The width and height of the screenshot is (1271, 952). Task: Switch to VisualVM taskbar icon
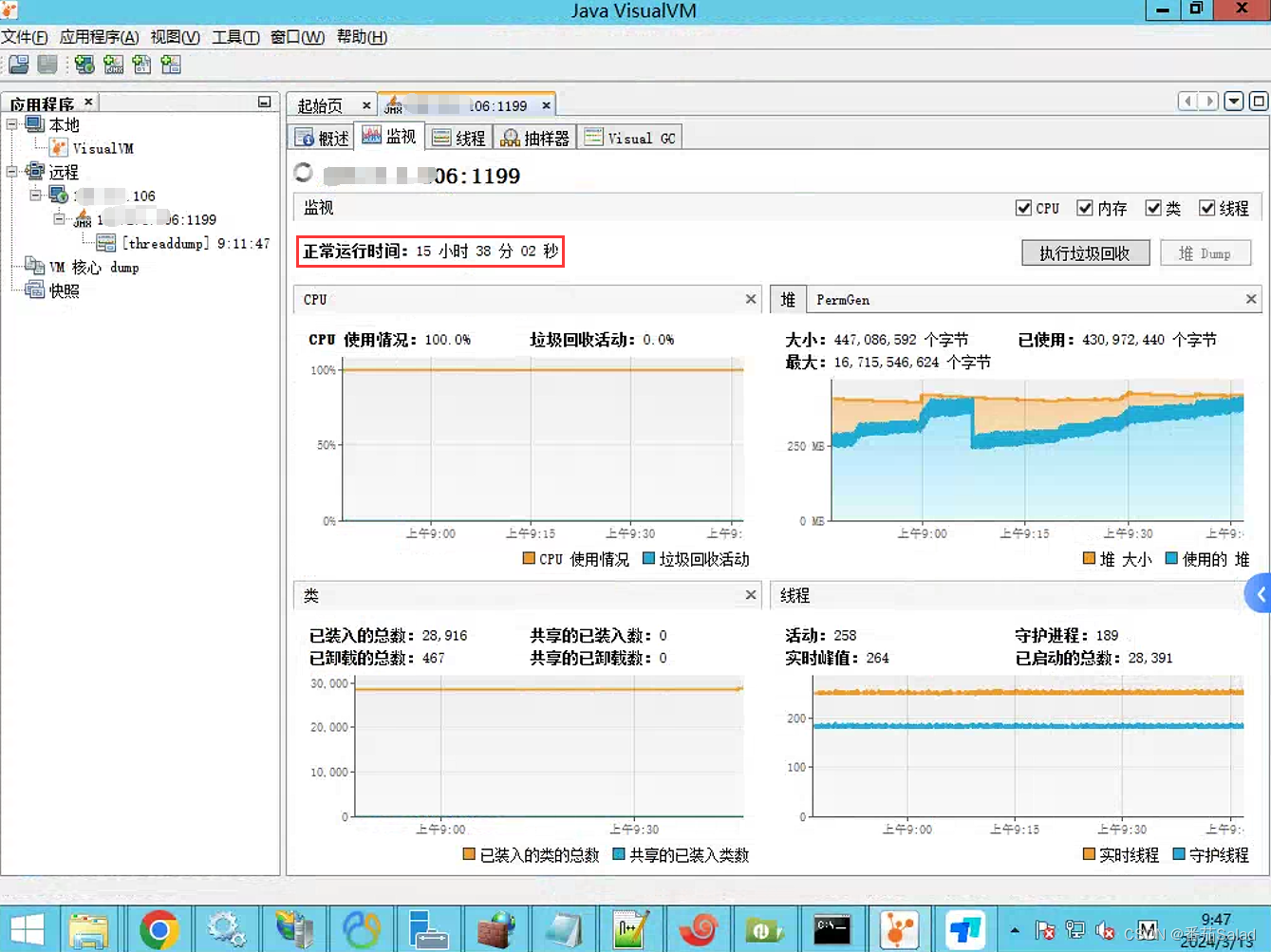[x=899, y=930]
